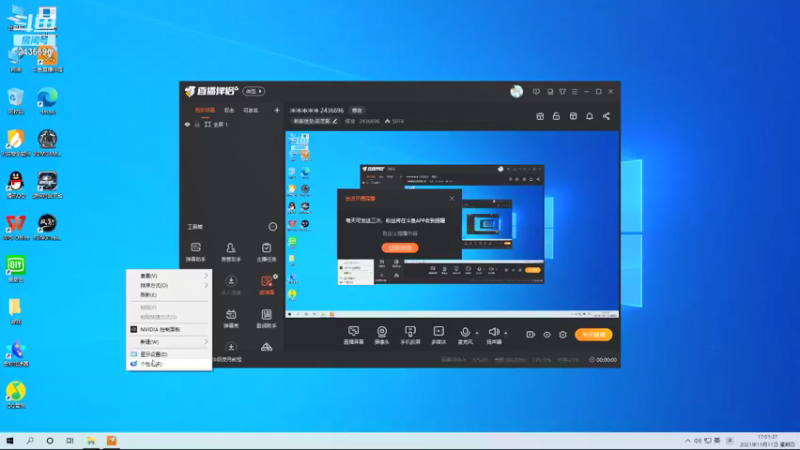This screenshot has height=450, width=800.
Task: Click the skin/shirt icon in title bar
Action: pyautogui.click(x=562, y=92)
